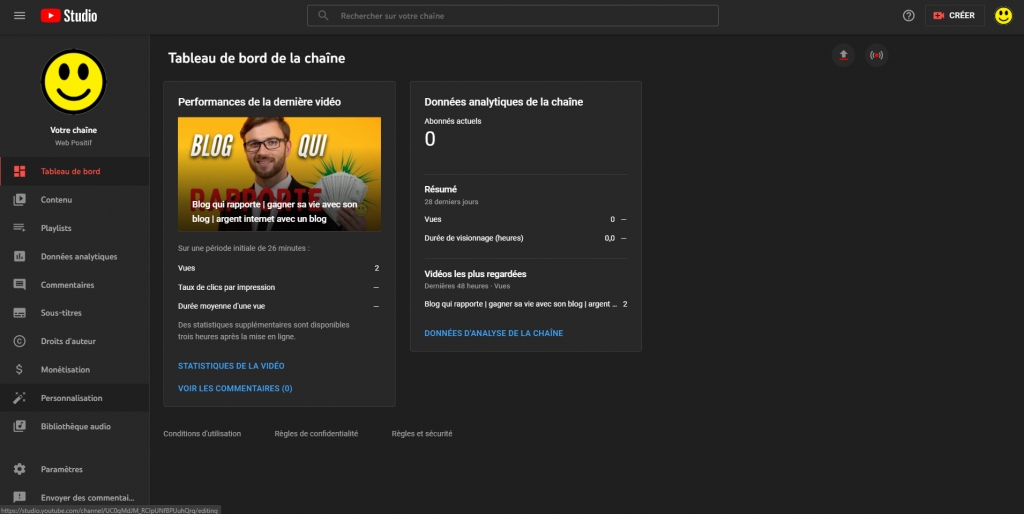Click the latest video thumbnail
Viewport: 1024px width, 514px height.
(x=279, y=174)
